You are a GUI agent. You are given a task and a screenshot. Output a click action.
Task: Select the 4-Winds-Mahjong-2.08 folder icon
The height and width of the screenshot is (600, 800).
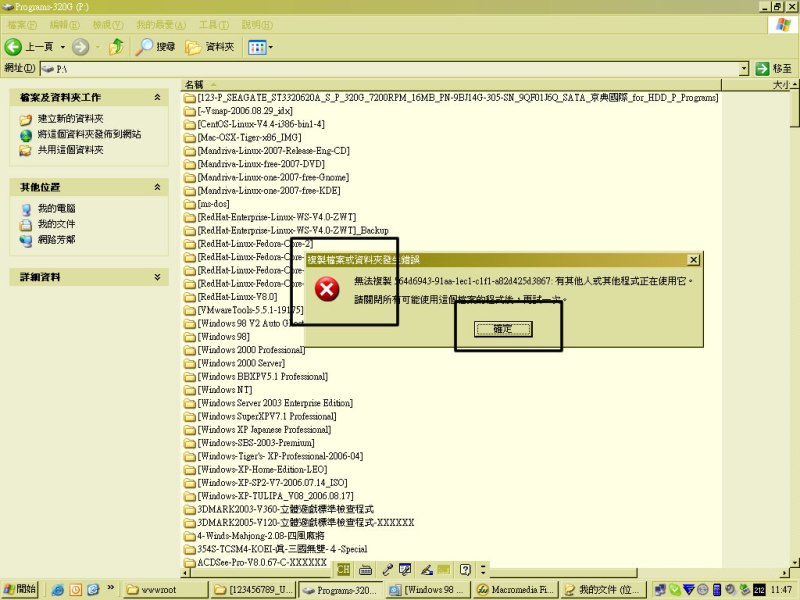pos(190,536)
